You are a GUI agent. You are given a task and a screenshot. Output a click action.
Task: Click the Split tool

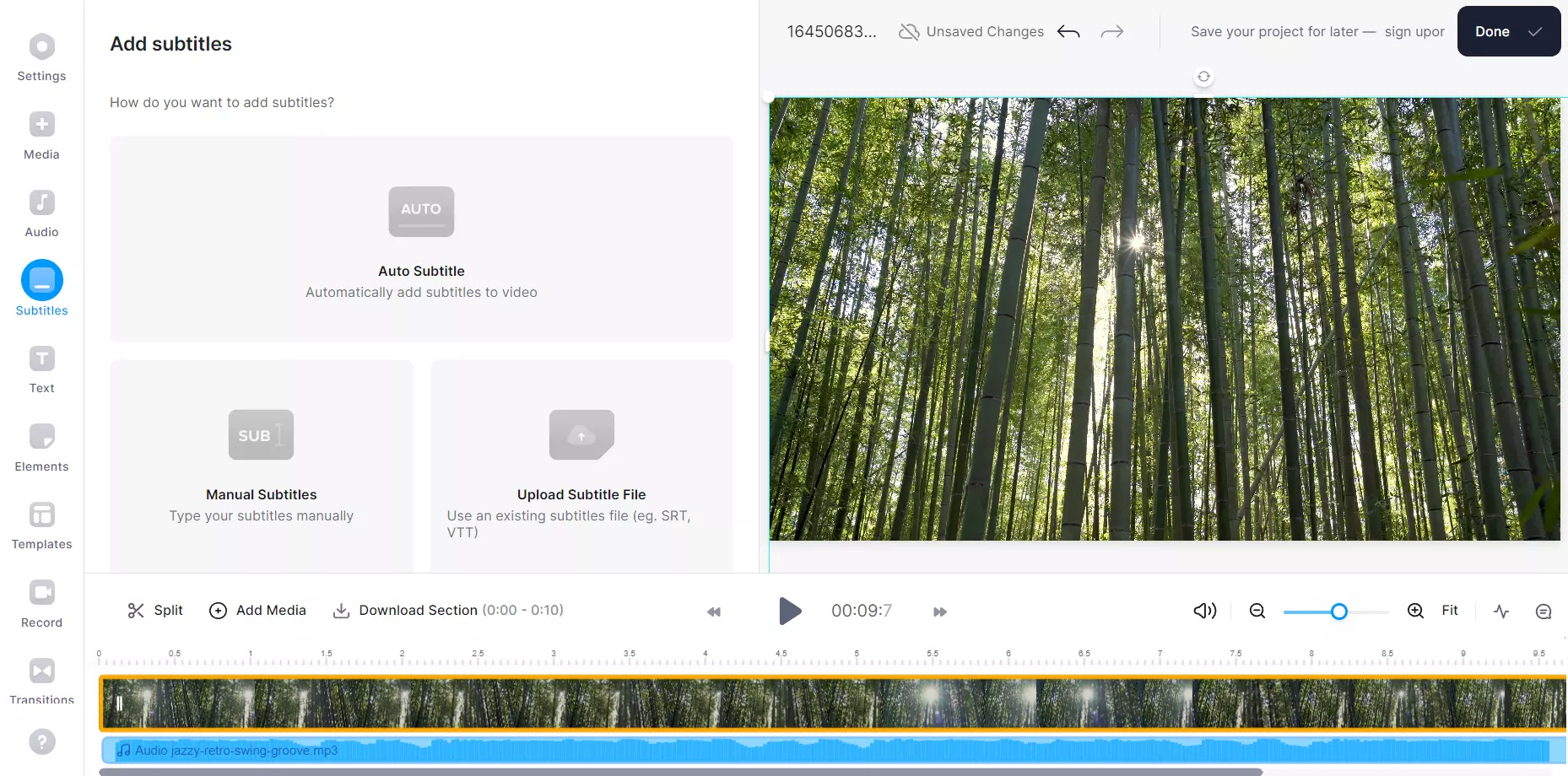click(x=155, y=611)
